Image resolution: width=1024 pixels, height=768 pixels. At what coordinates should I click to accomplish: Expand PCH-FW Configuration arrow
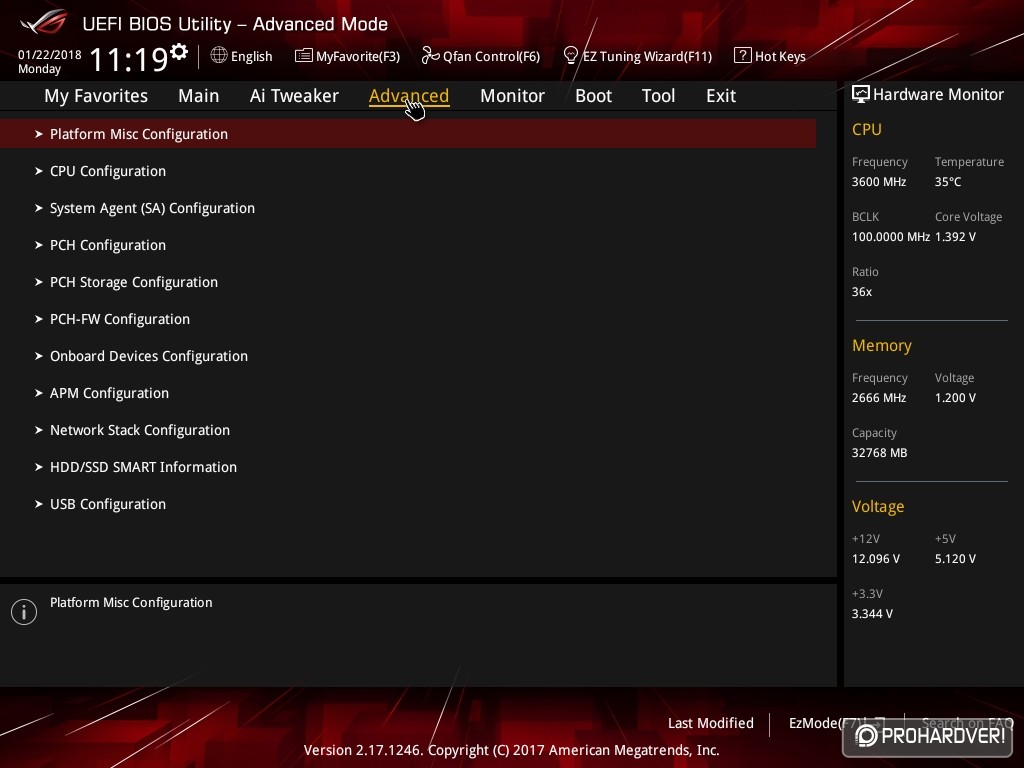(x=39, y=319)
